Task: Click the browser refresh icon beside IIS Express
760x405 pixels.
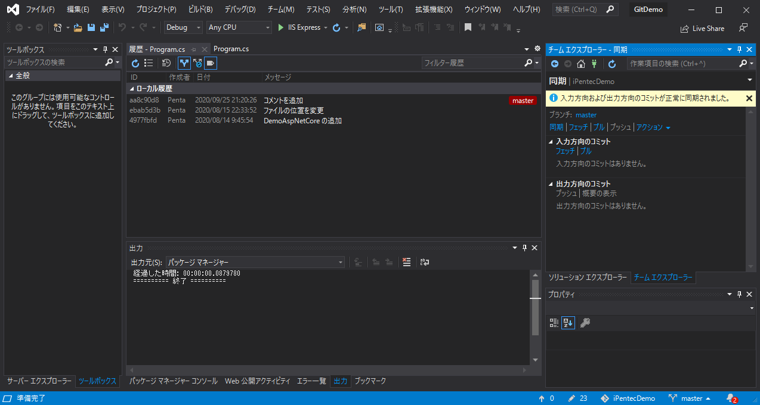Action: pos(336,28)
